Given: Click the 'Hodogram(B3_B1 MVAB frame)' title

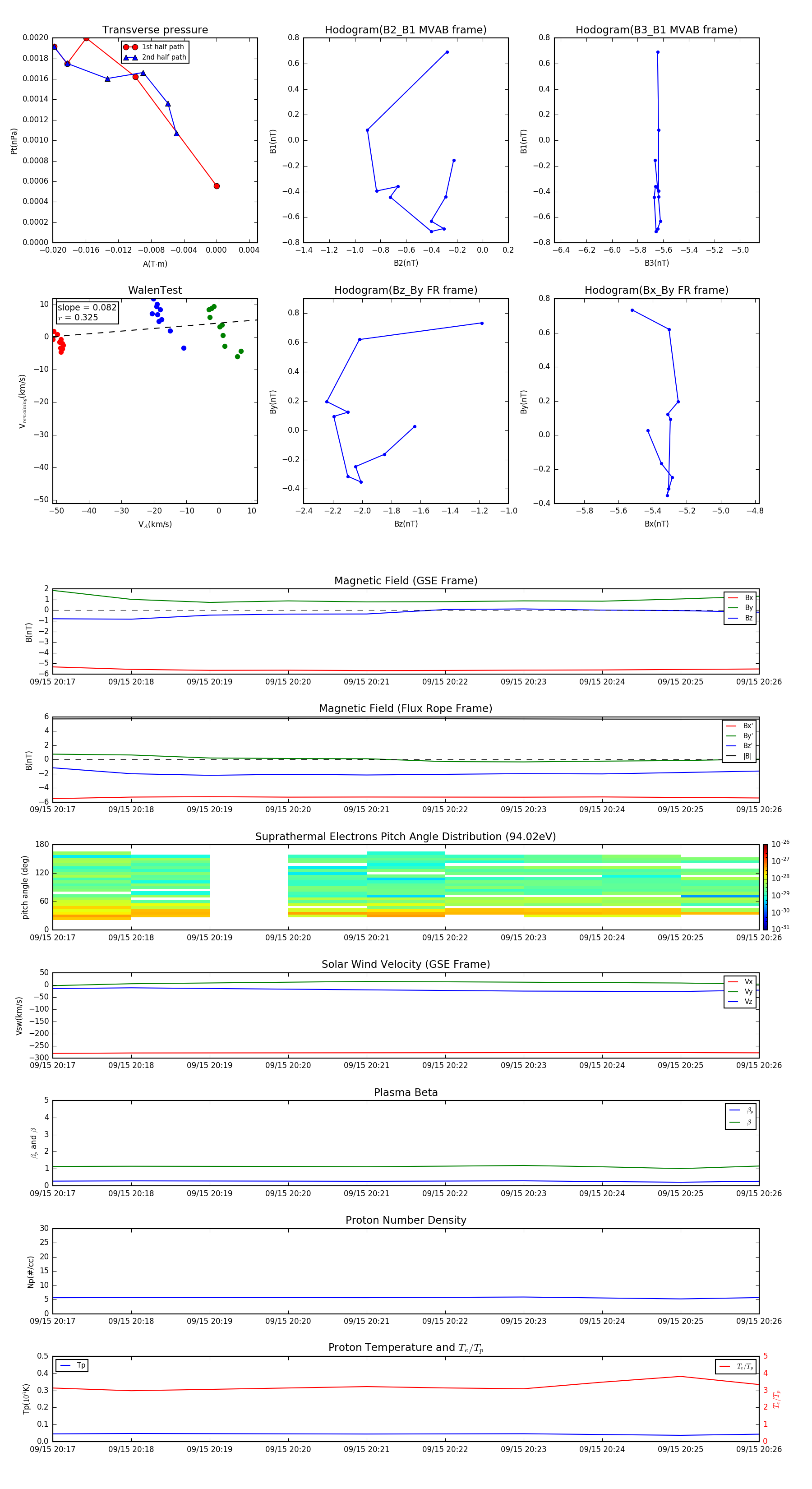Looking at the screenshot, I should [656, 30].
